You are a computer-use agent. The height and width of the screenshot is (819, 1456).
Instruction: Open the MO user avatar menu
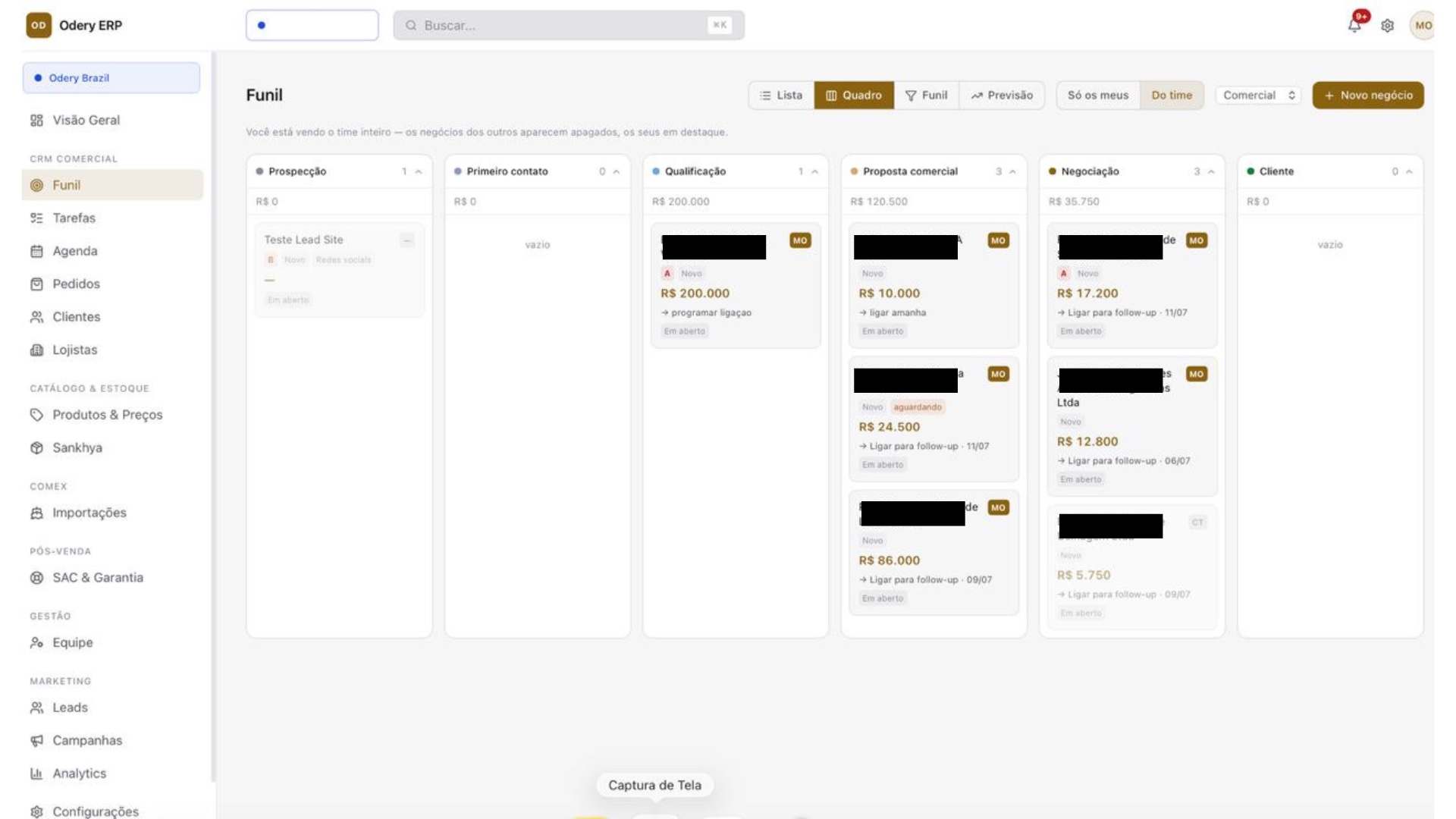tap(1423, 25)
